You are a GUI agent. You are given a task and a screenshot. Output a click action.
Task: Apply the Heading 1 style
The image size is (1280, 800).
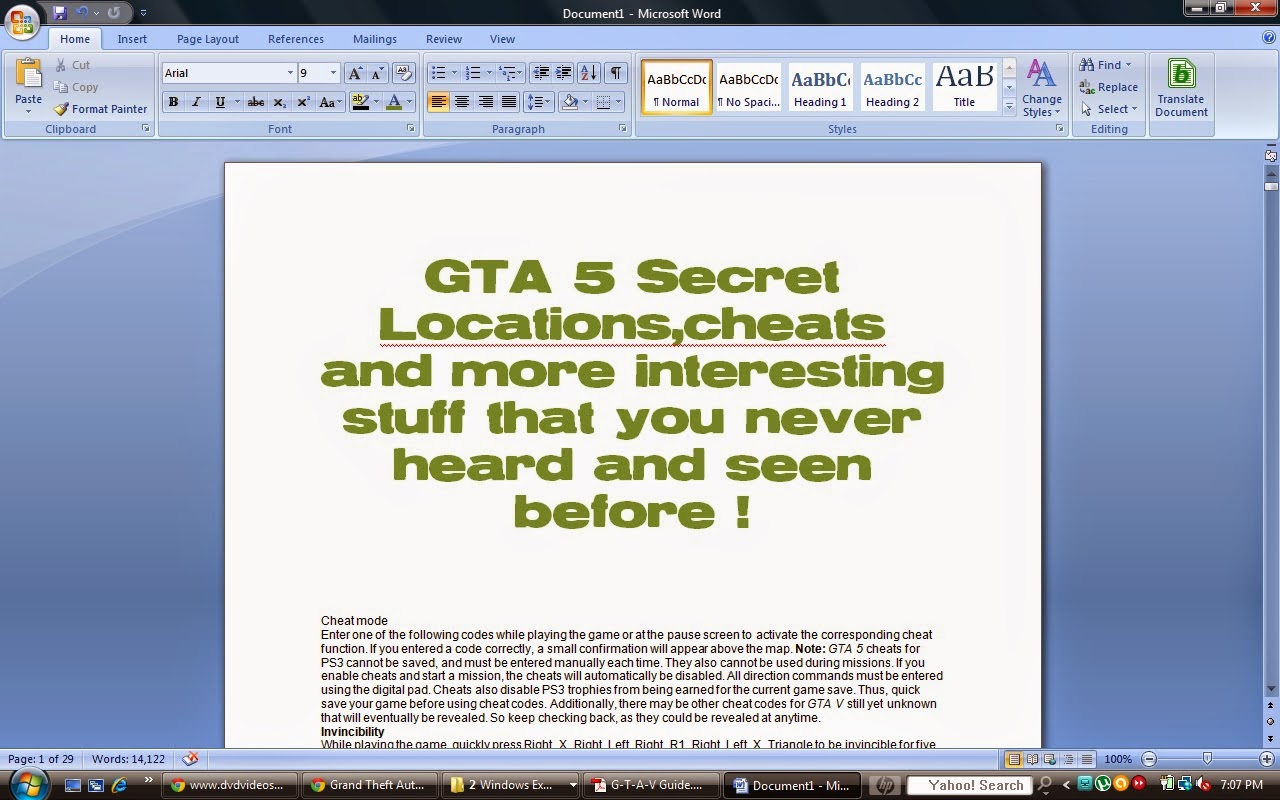(x=820, y=86)
